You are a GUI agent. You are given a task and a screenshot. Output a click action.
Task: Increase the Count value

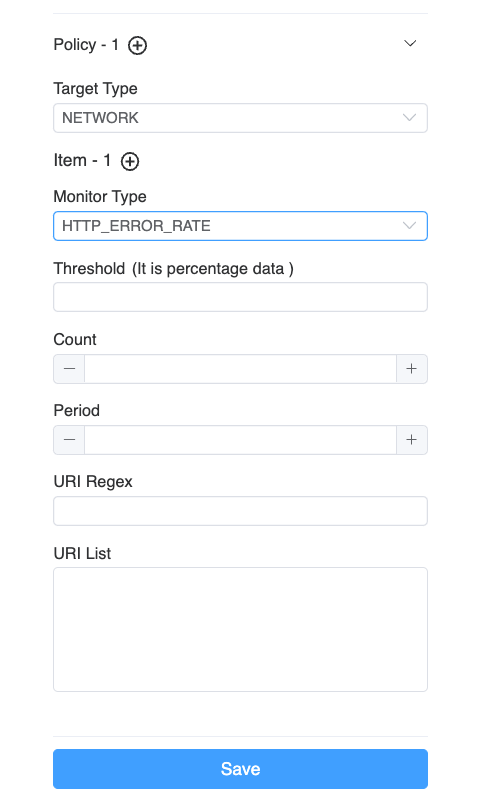[412, 369]
